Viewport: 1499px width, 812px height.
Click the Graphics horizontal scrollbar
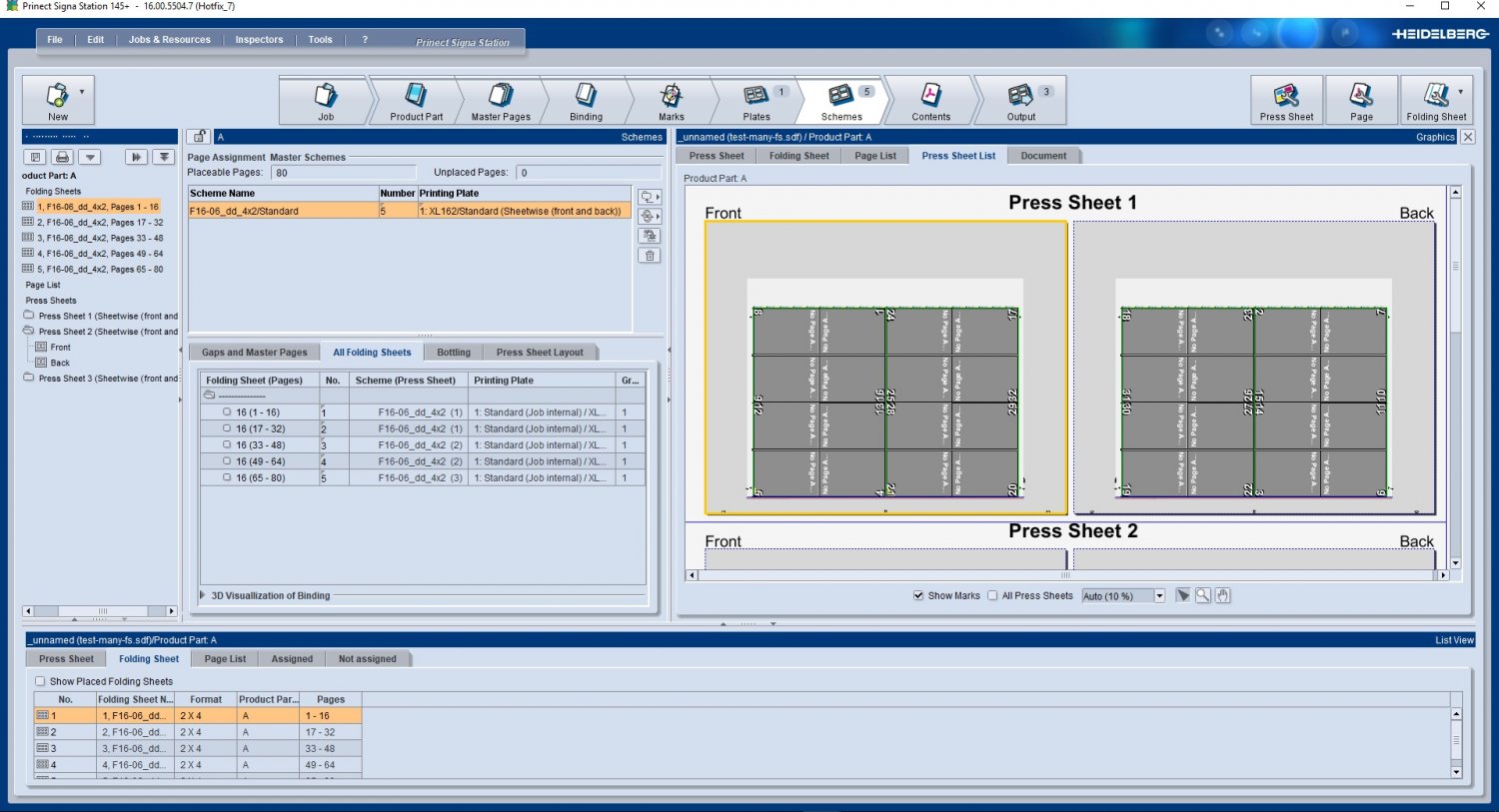[x=1067, y=575]
